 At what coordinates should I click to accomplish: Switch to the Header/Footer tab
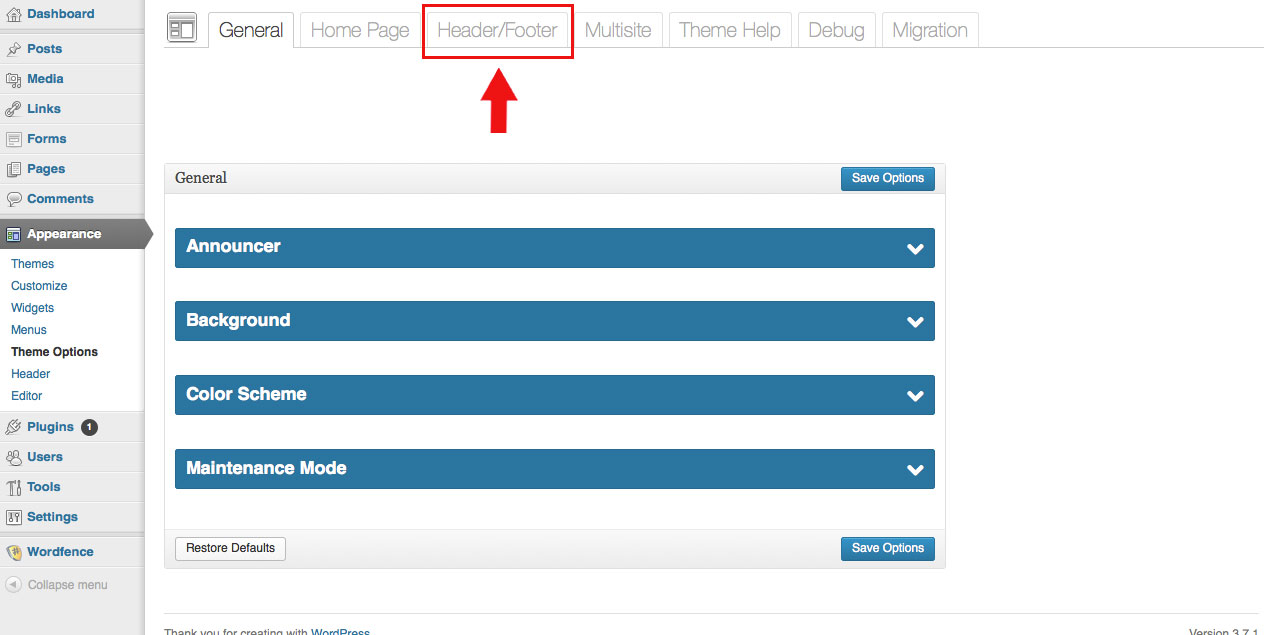[497, 30]
